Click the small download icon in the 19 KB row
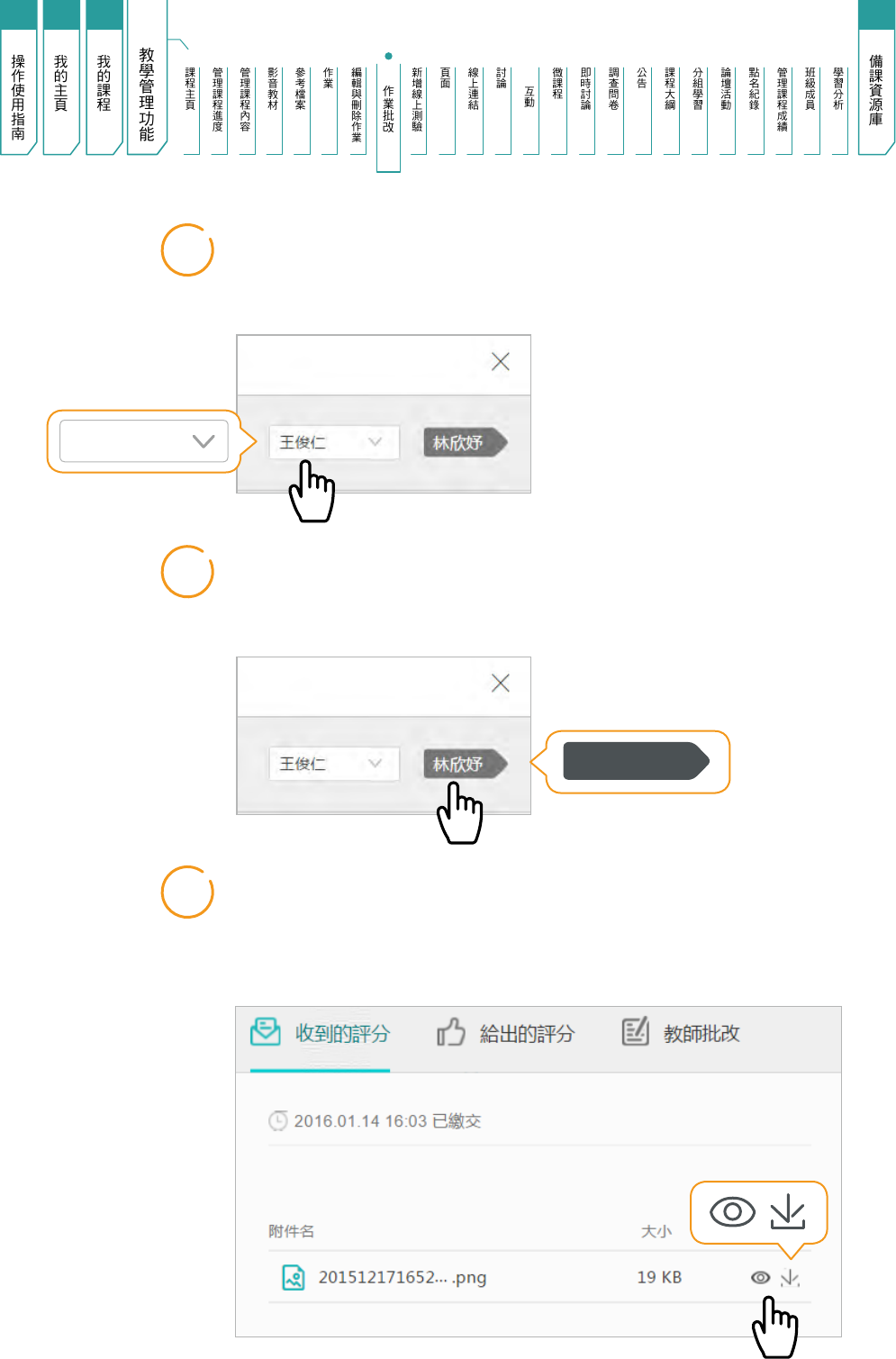Image resolution: width=896 pixels, height=1359 pixels. tap(790, 1277)
